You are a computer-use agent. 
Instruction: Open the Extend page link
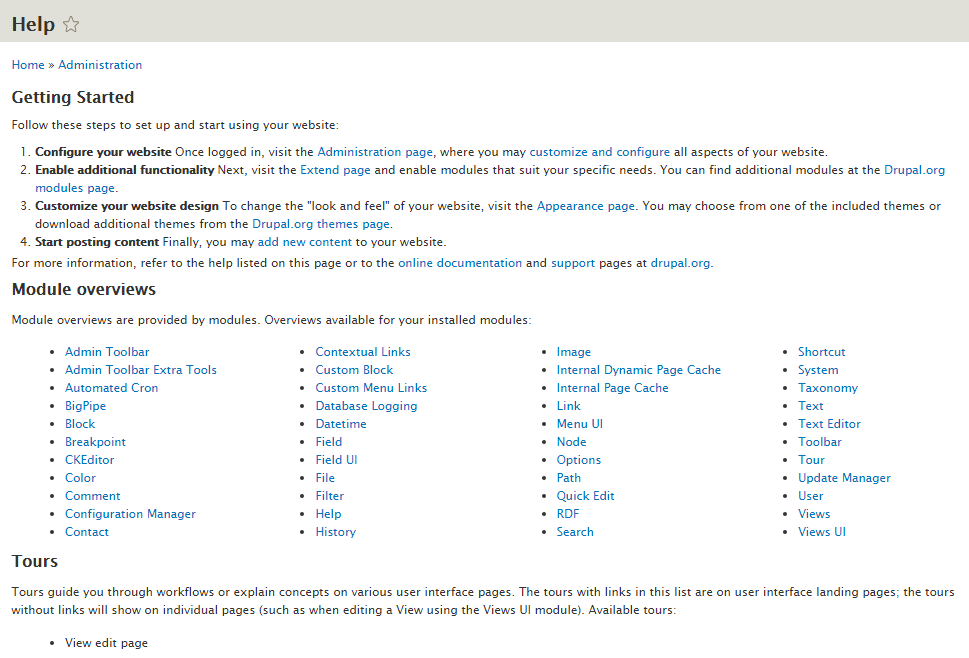(x=335, y=170)
